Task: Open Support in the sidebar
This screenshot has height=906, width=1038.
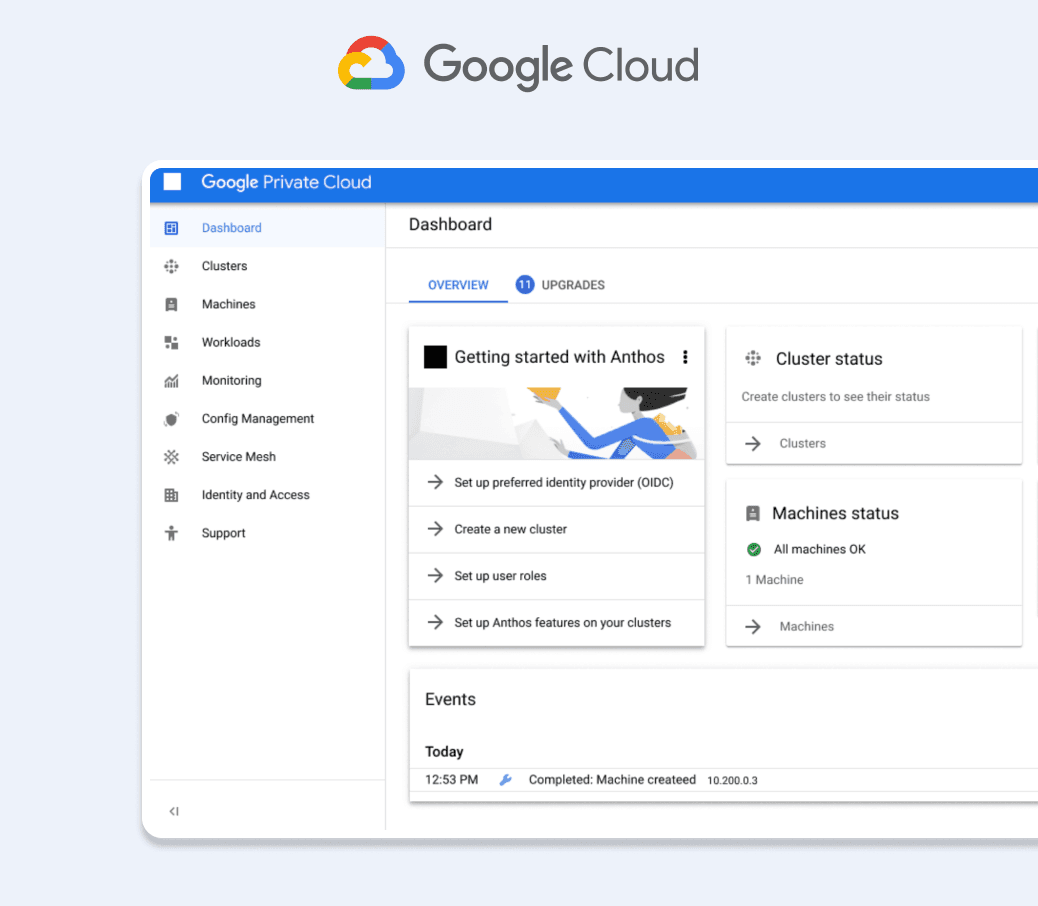Action: pos(267,533)
